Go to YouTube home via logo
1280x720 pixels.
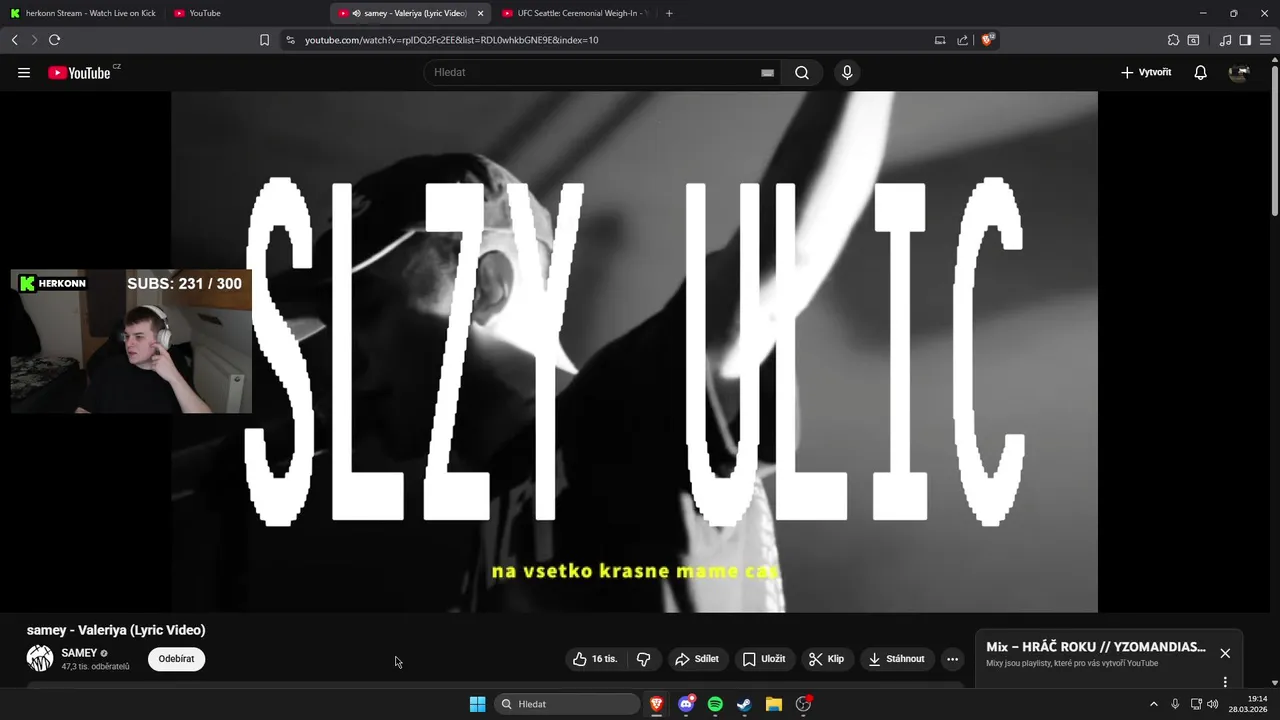tap(79, 72)
